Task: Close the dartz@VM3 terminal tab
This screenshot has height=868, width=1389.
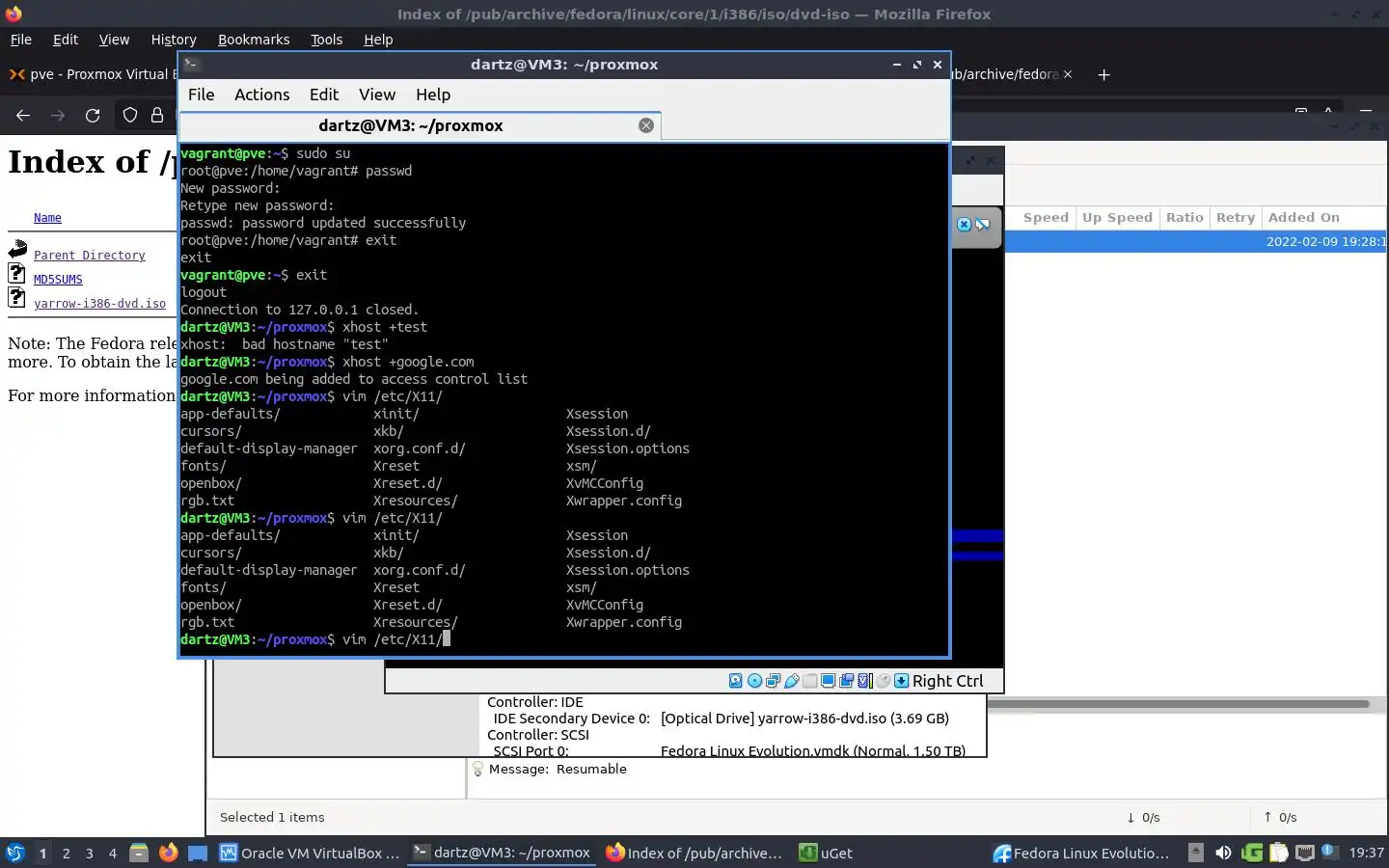Action: (646, 125)
